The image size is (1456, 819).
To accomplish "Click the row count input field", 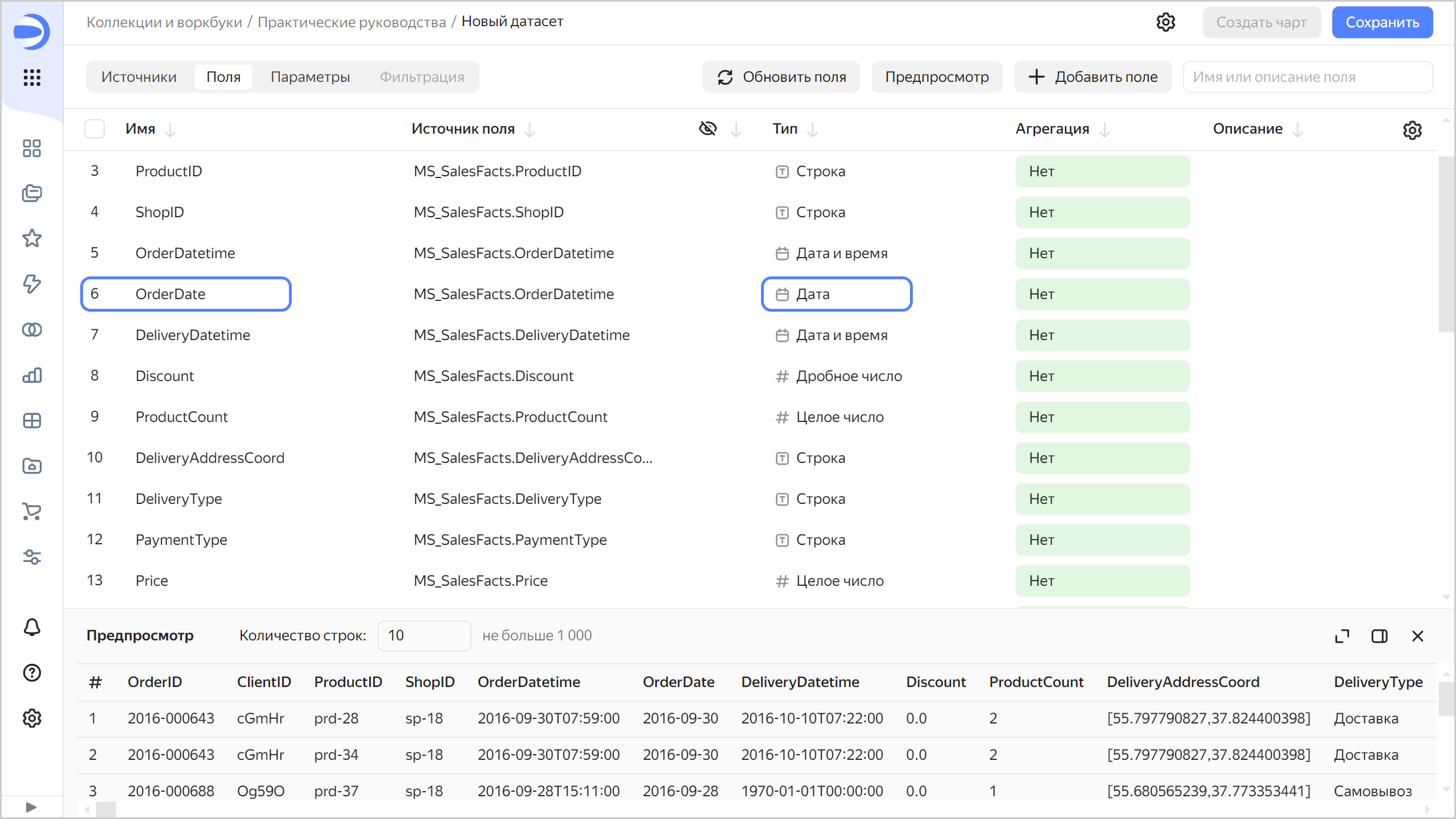I will click(x=424, y=635).
